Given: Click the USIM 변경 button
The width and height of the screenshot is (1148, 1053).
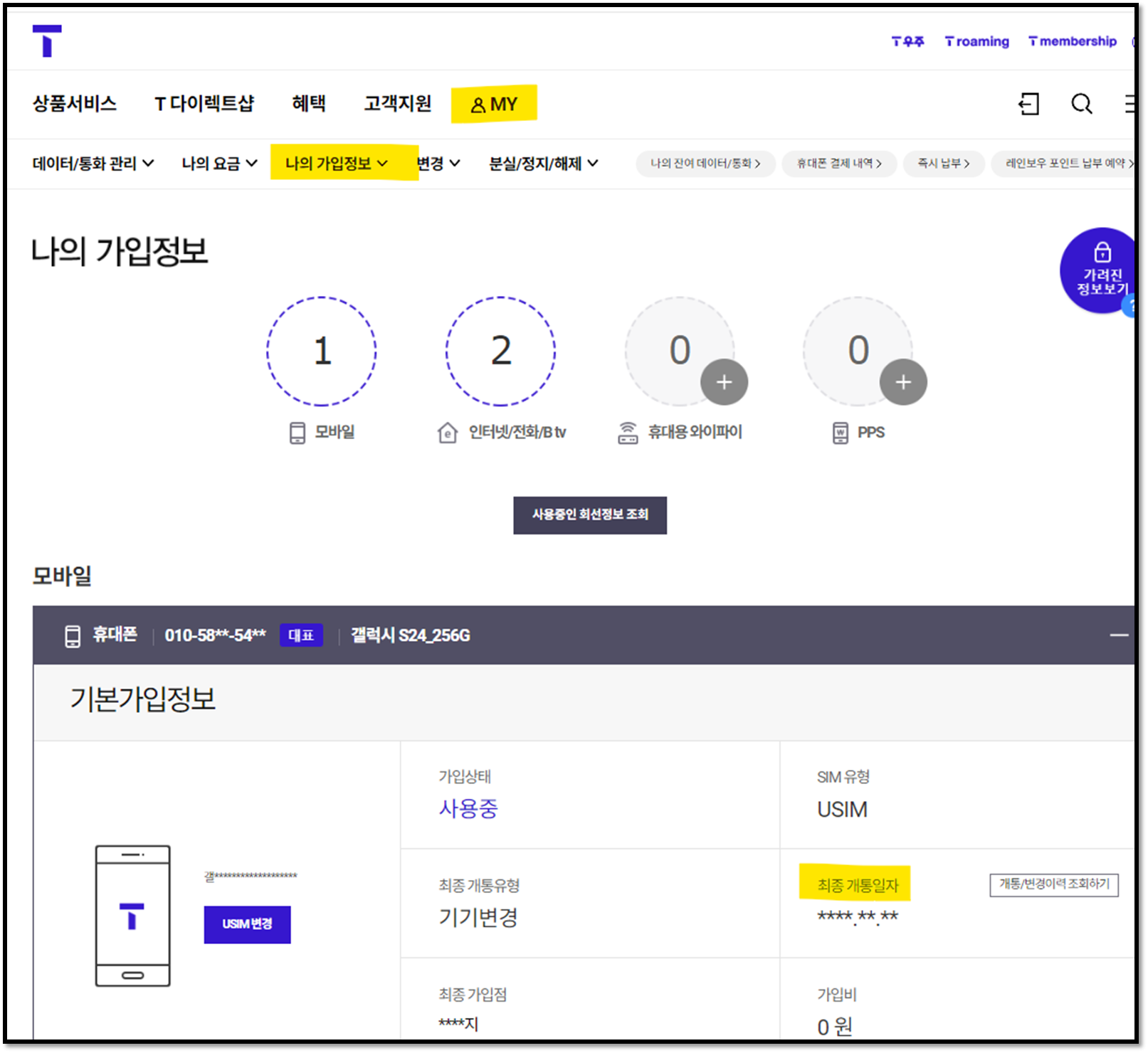Looking at the screenshot, I should (x=247, y=924).
